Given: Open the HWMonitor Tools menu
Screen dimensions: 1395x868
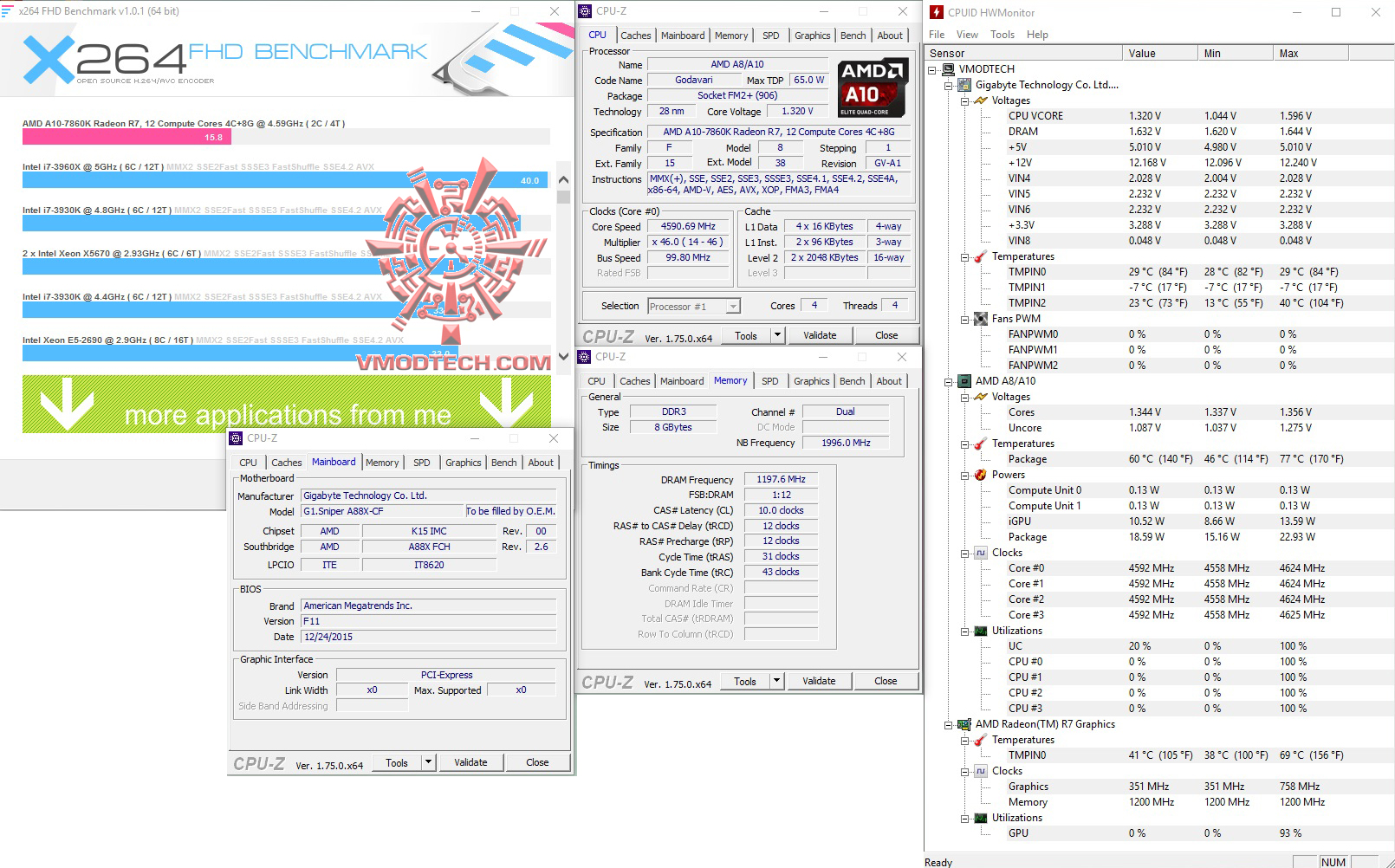Looking at the screenshot, I should [x=1002, y=35].
